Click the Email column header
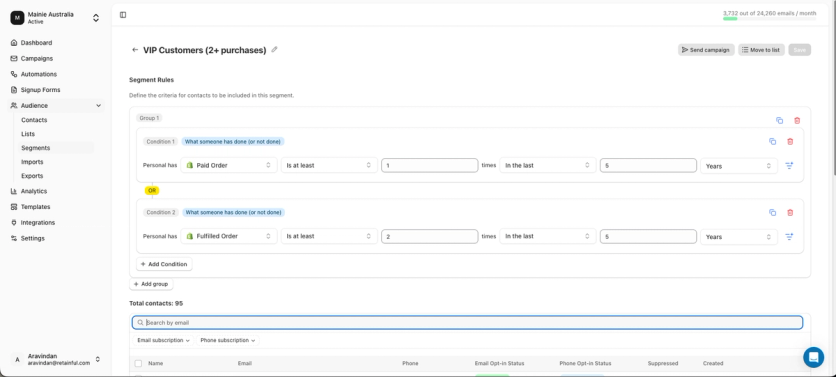This screenshot has width=836, height=377. coord(245,363)
